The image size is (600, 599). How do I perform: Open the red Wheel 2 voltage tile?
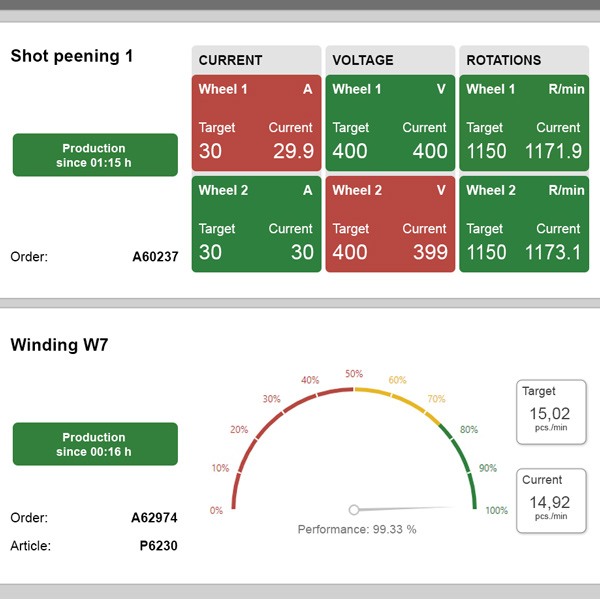pyautogui.click(x=390, y=224)
